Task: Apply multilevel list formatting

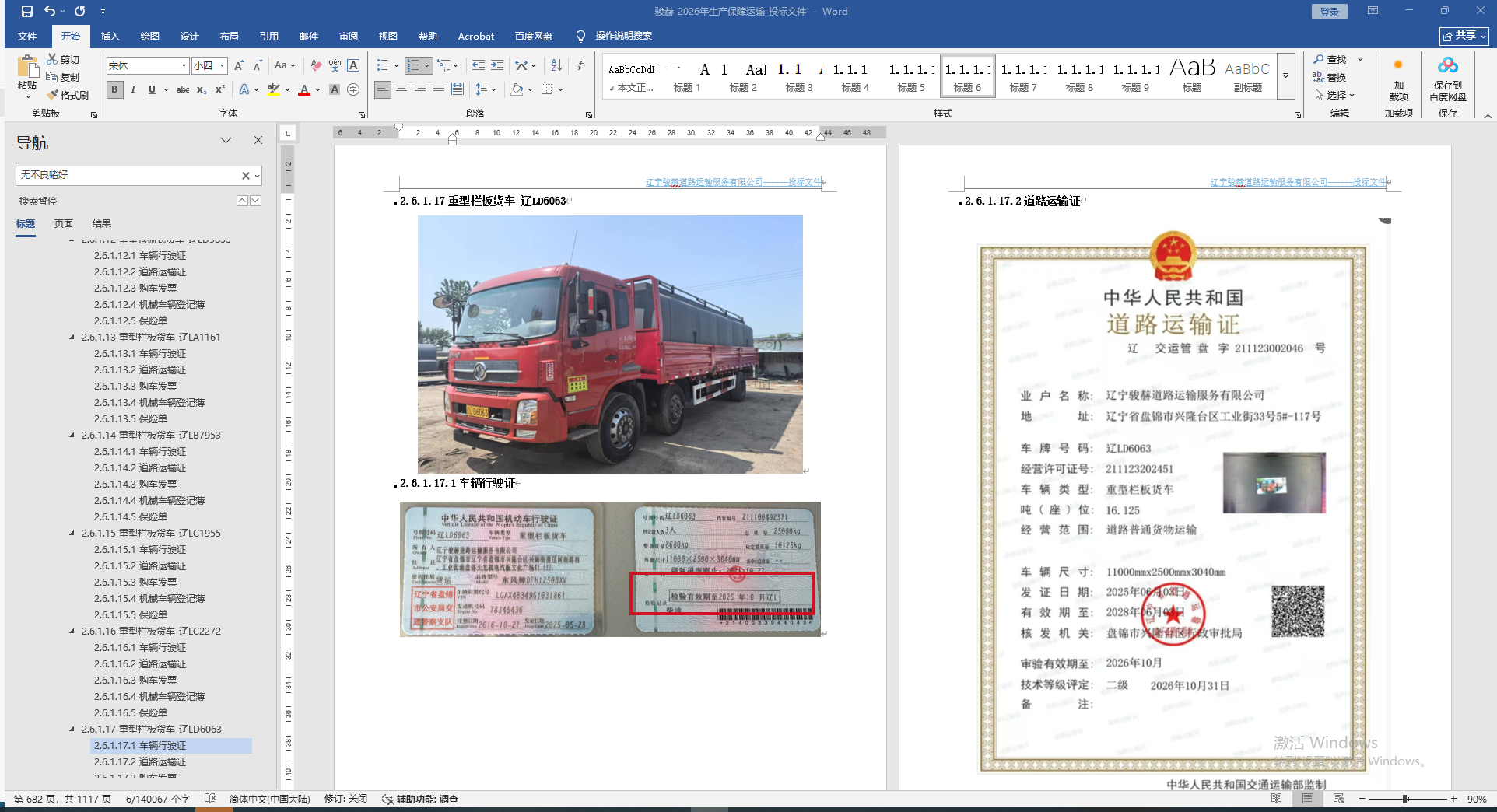Action: coord(443,66)
